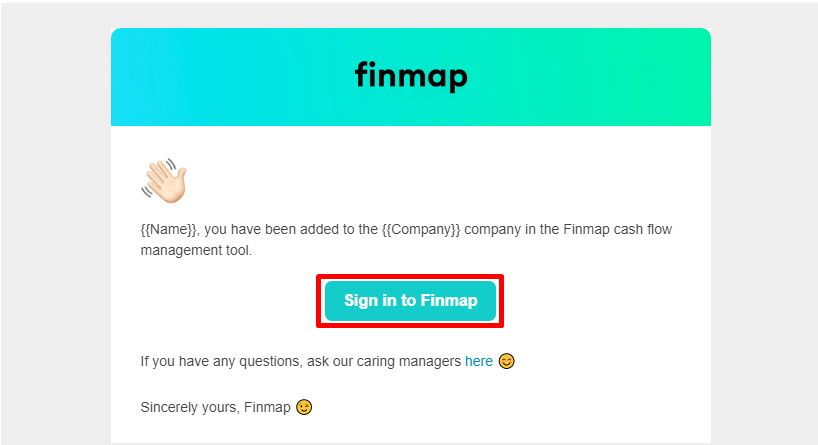Click the 'Sincerely yours, Finmap' text
This screenshot has width=818, height=445.
tap(215, 407)
